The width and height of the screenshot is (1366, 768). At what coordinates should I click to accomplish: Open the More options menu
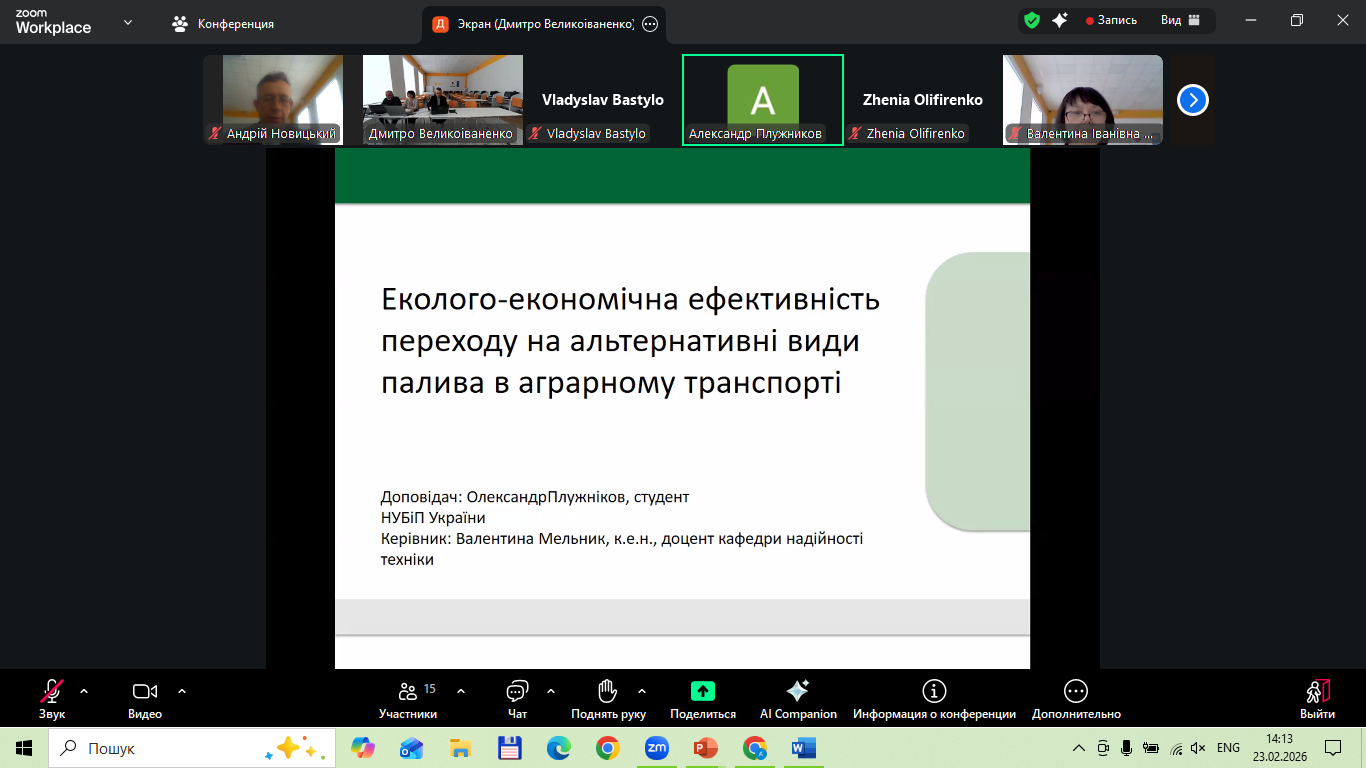[1076, 698]
